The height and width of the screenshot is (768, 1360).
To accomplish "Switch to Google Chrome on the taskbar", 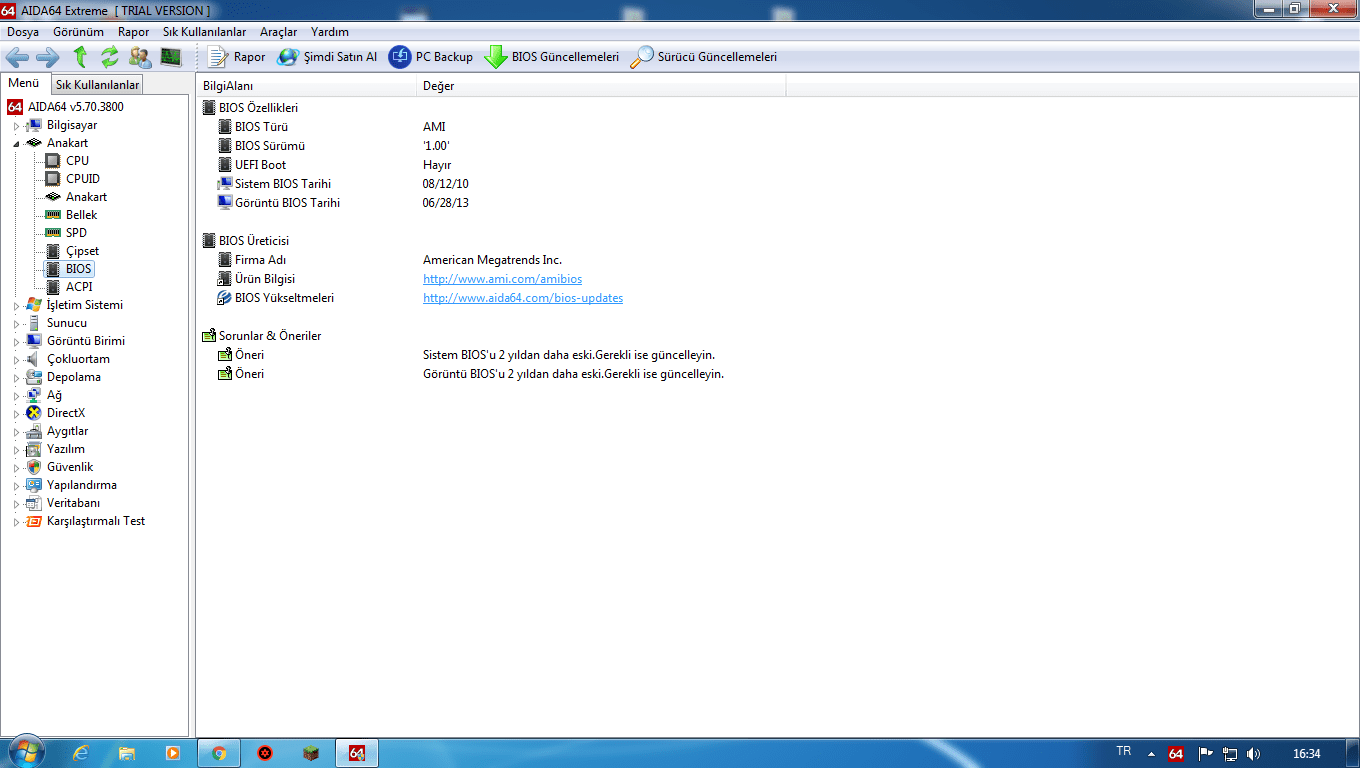I will (x=219, y=753).
